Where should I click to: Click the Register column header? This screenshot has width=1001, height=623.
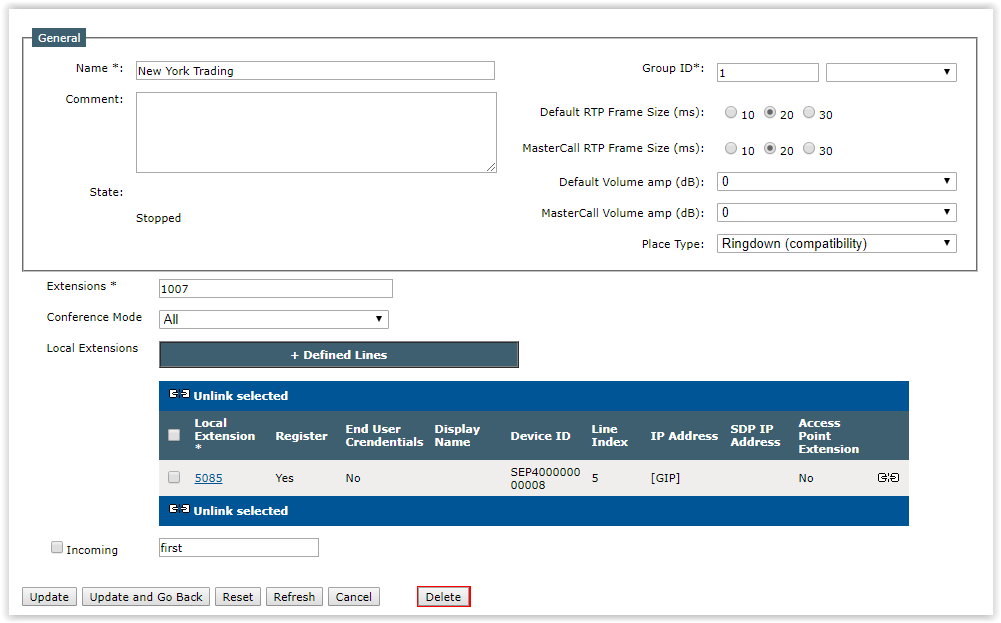click(301, 436)
